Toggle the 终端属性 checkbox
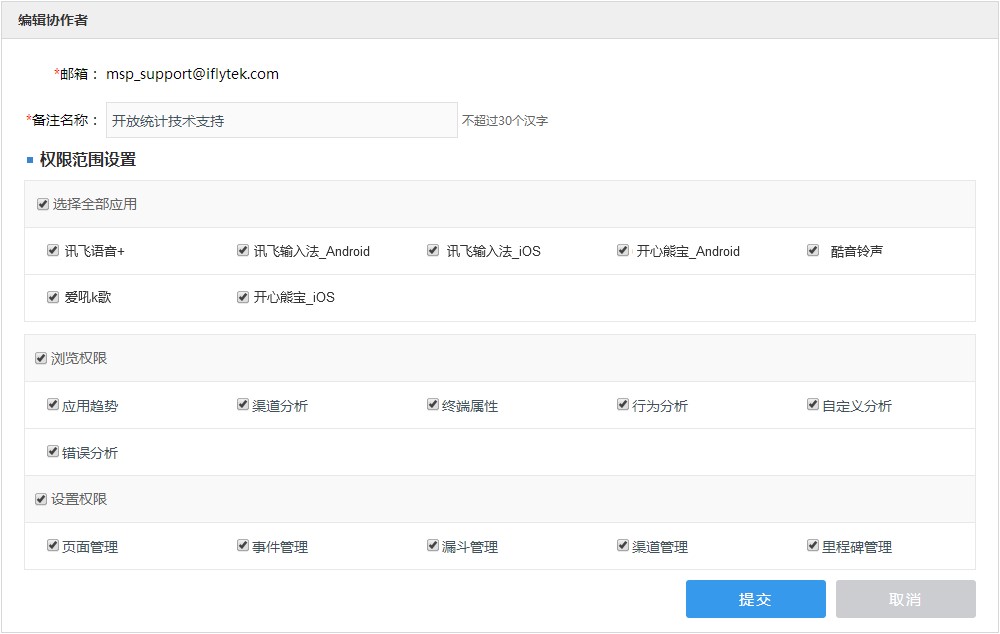The height and width of the screenshot is (634, 1000). [x=433, y=404]
